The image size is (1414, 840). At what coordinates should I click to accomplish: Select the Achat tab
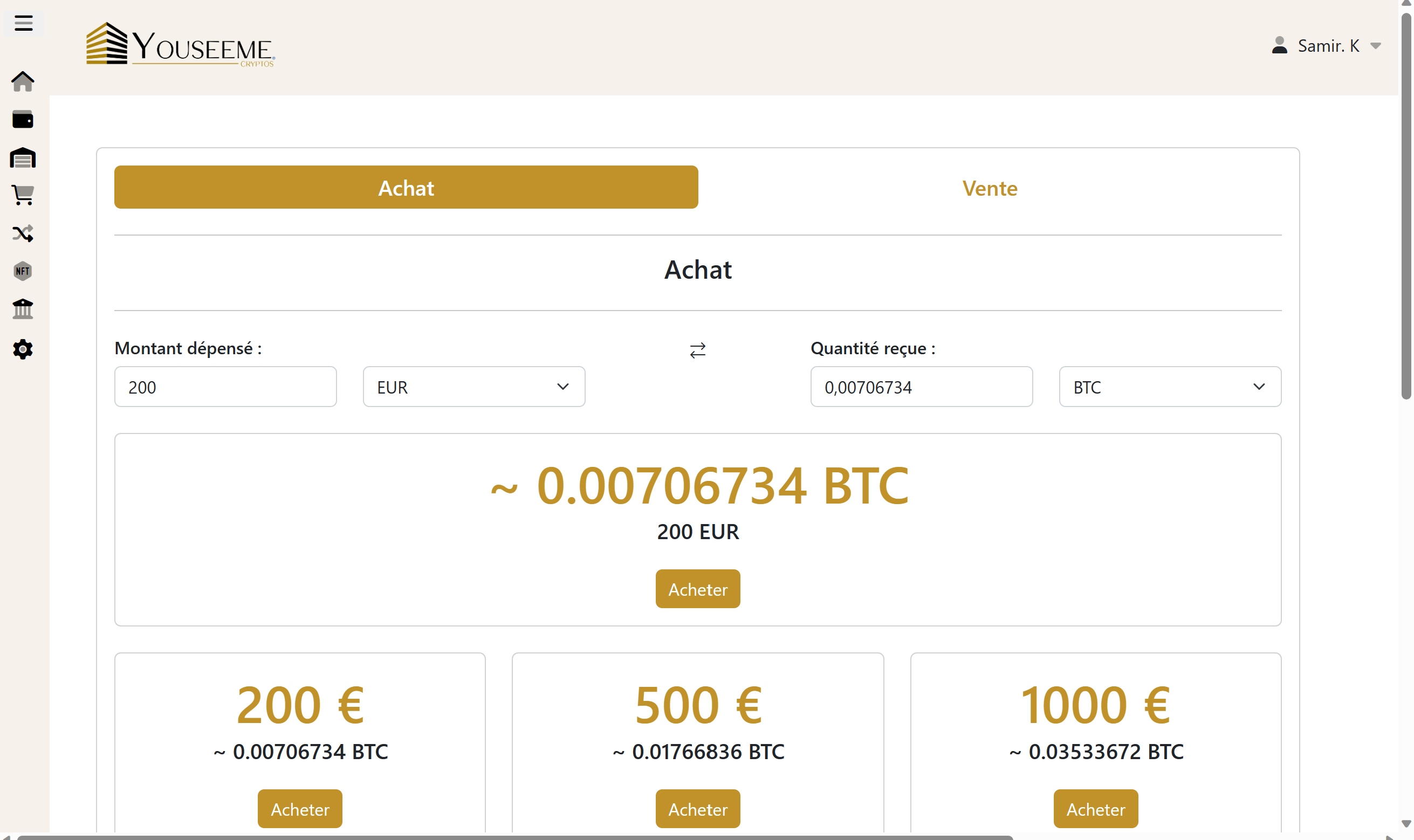pyautogui.click(x=406, y=188)
